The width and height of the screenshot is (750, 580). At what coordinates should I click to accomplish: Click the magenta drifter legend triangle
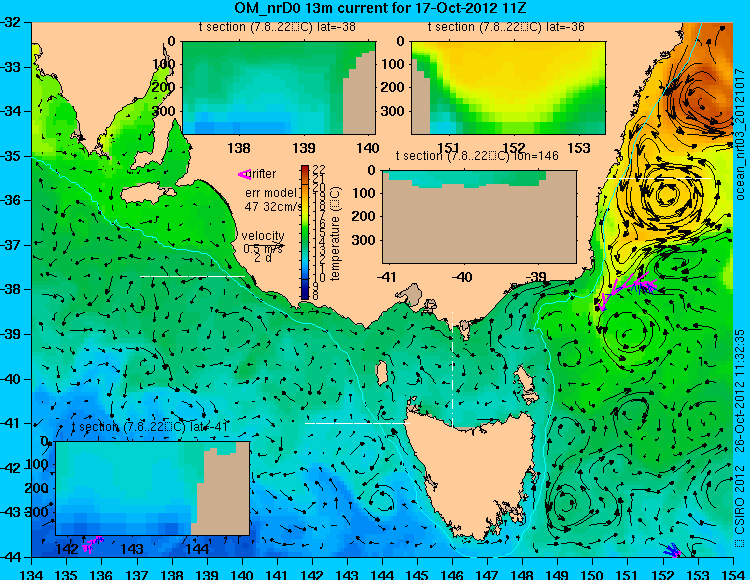pos(244,175)
